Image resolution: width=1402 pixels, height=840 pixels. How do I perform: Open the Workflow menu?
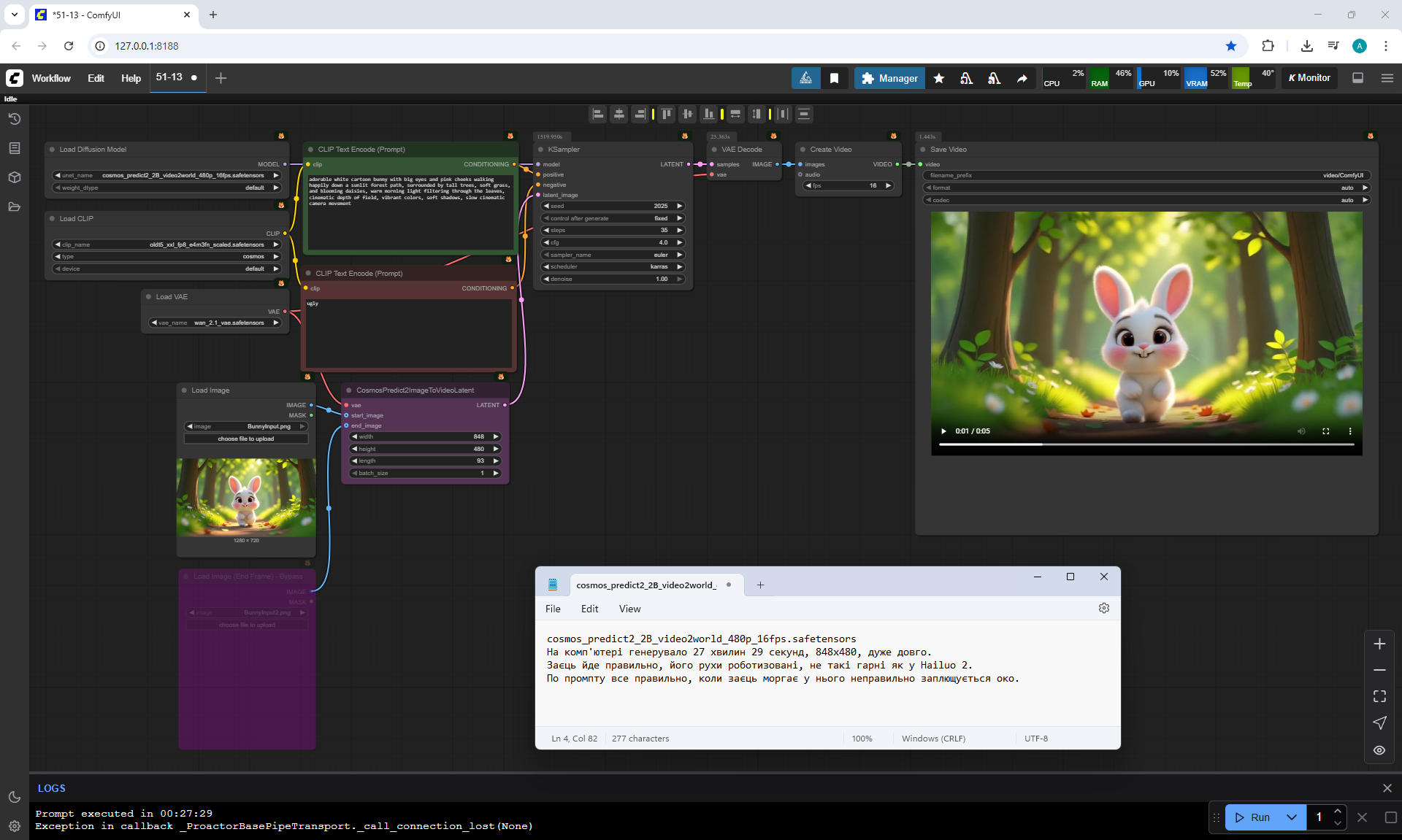pos(51,78)
